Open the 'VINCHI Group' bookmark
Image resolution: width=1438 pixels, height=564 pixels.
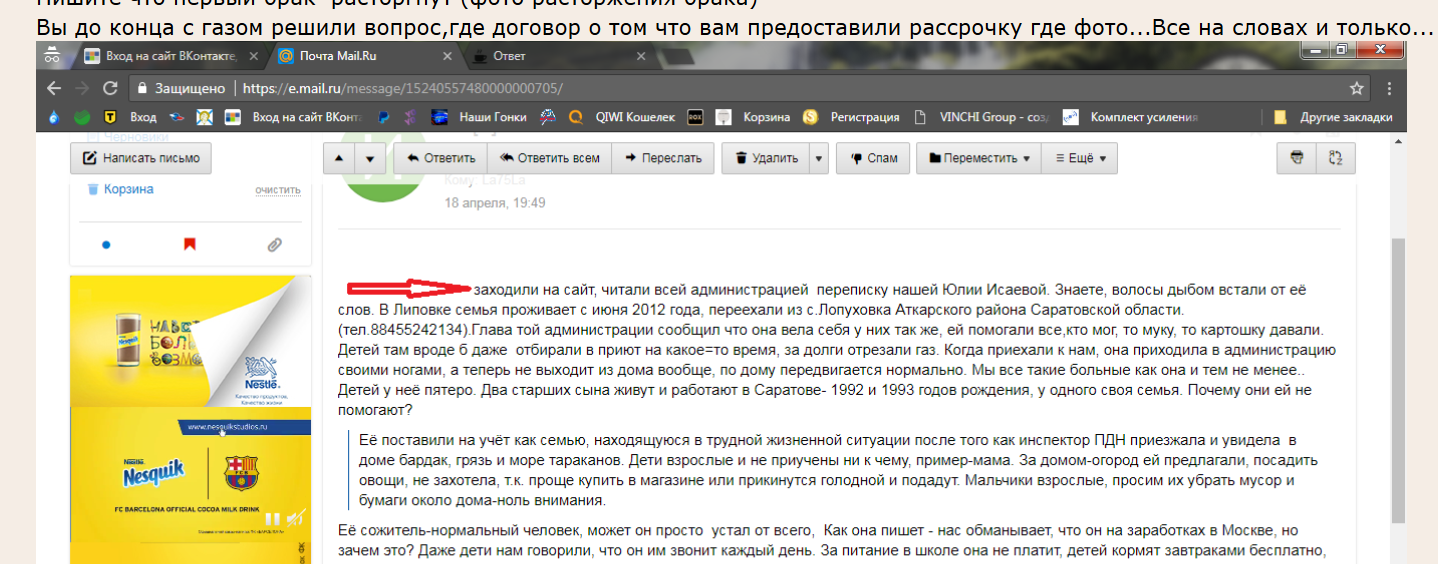pyautogui.click(x=980, y=117)
